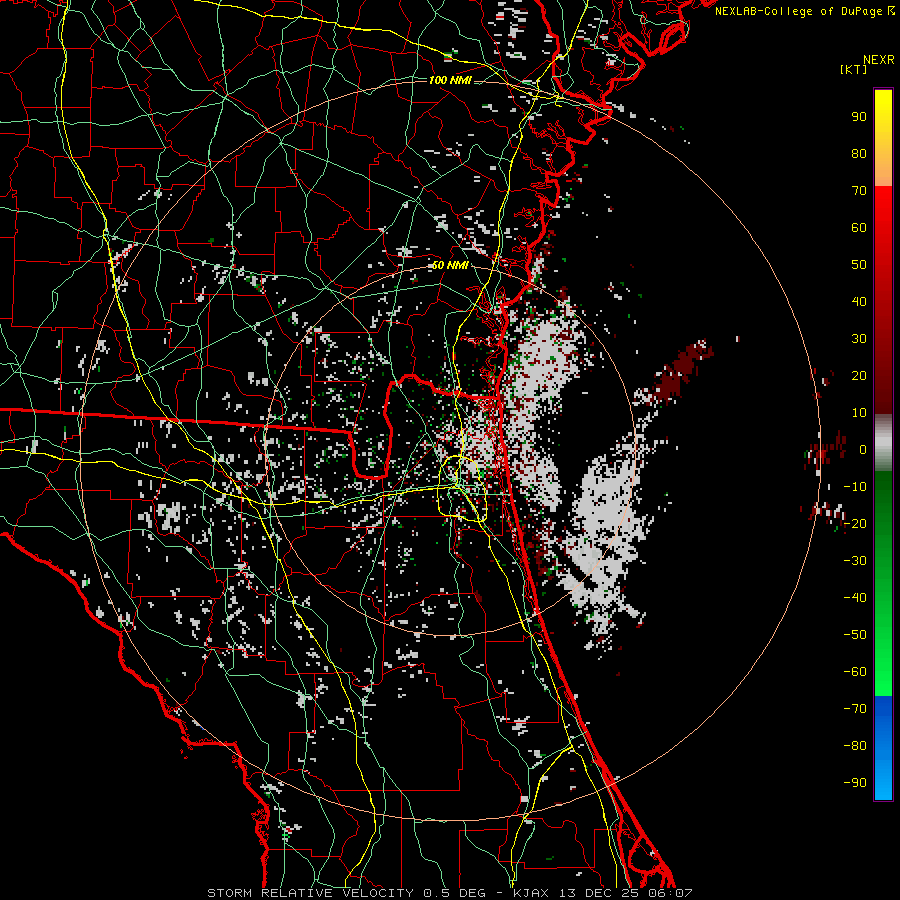Click the 50 value on velocity scale
Viewport: 900px width, 900px height.
point(859,265)
